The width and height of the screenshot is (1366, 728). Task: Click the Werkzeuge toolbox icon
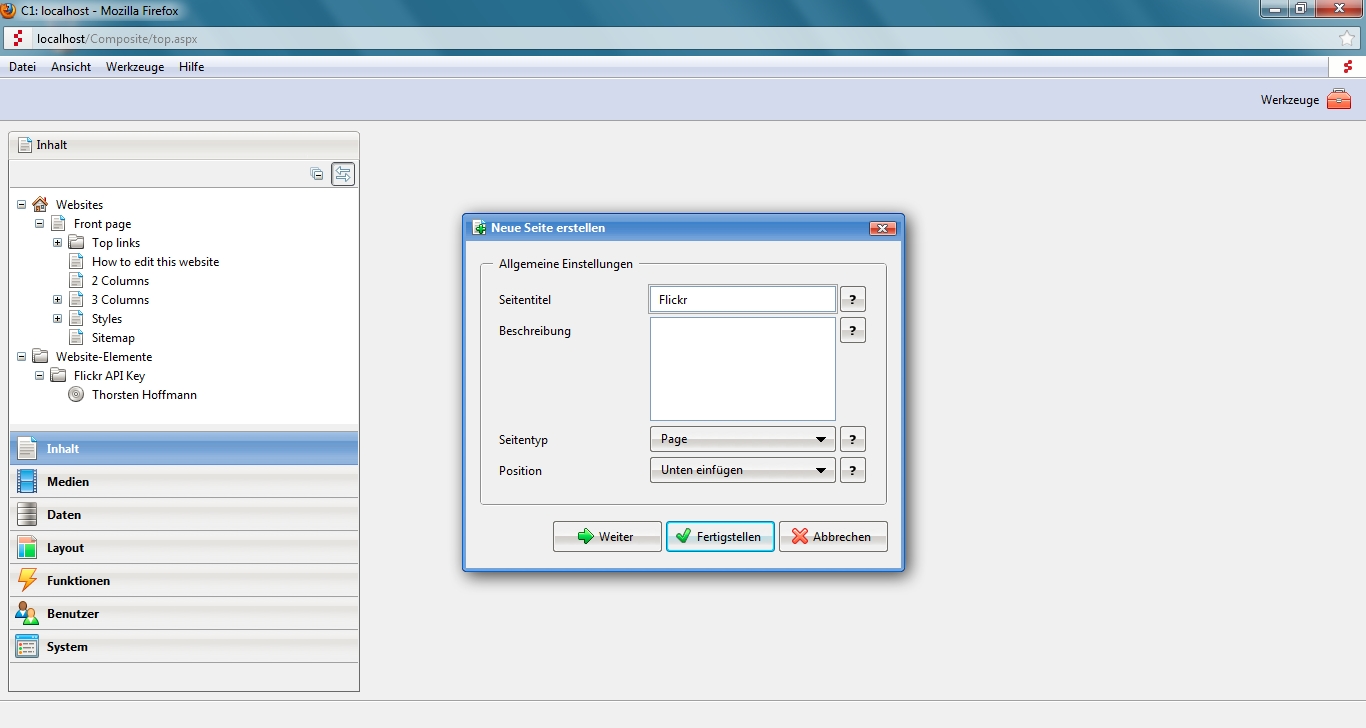click(1338, 99)
